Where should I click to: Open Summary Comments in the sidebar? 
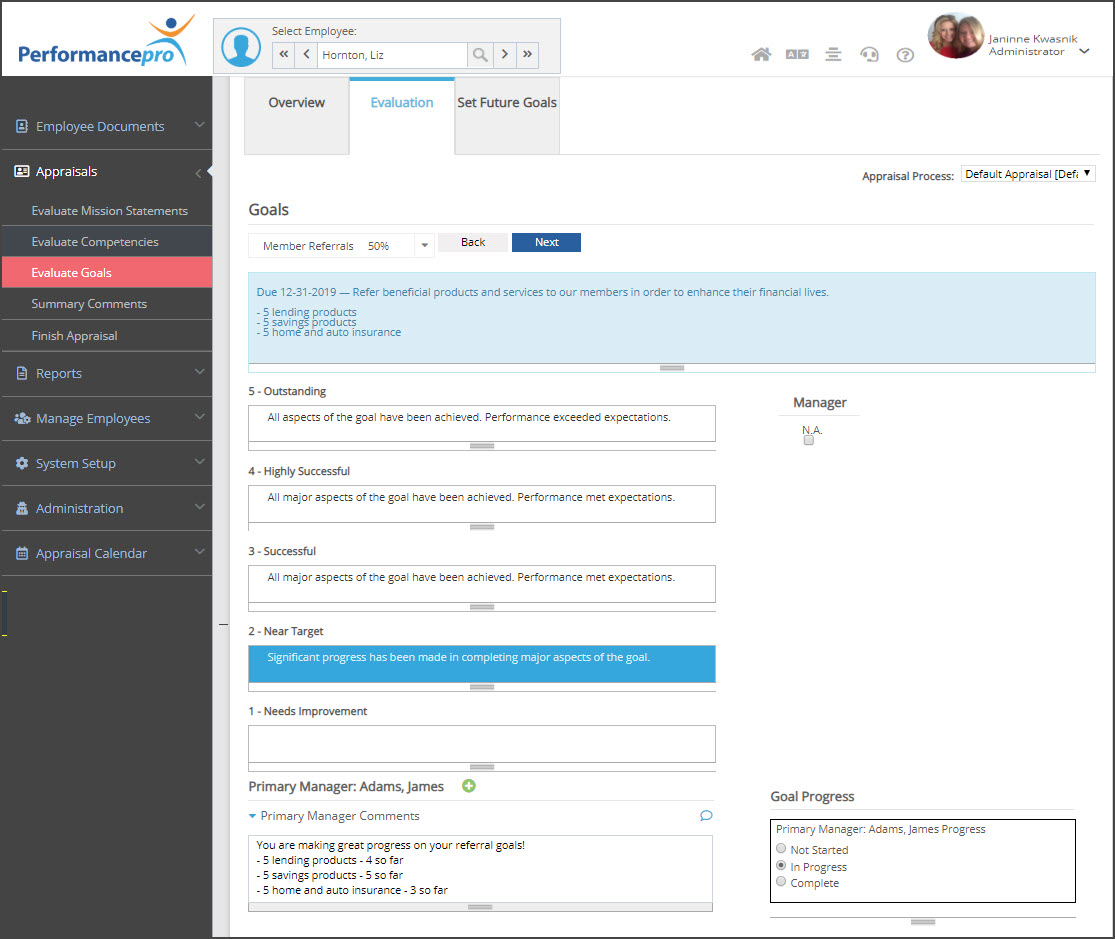[89, 304]
